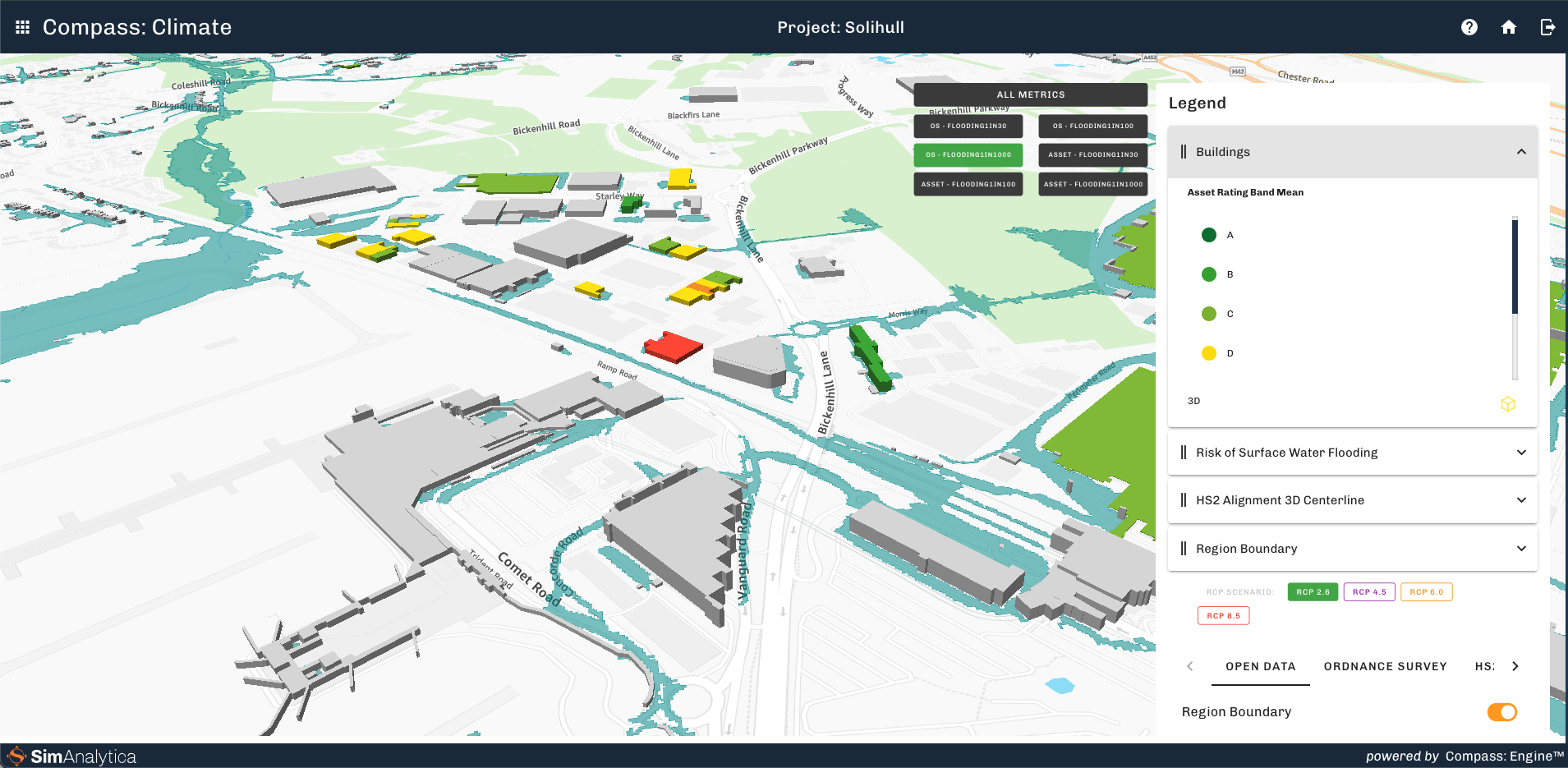Expand the Region Boundary legend section
This screenshot has width=1568, height=768.
(x=1521, y=549)
